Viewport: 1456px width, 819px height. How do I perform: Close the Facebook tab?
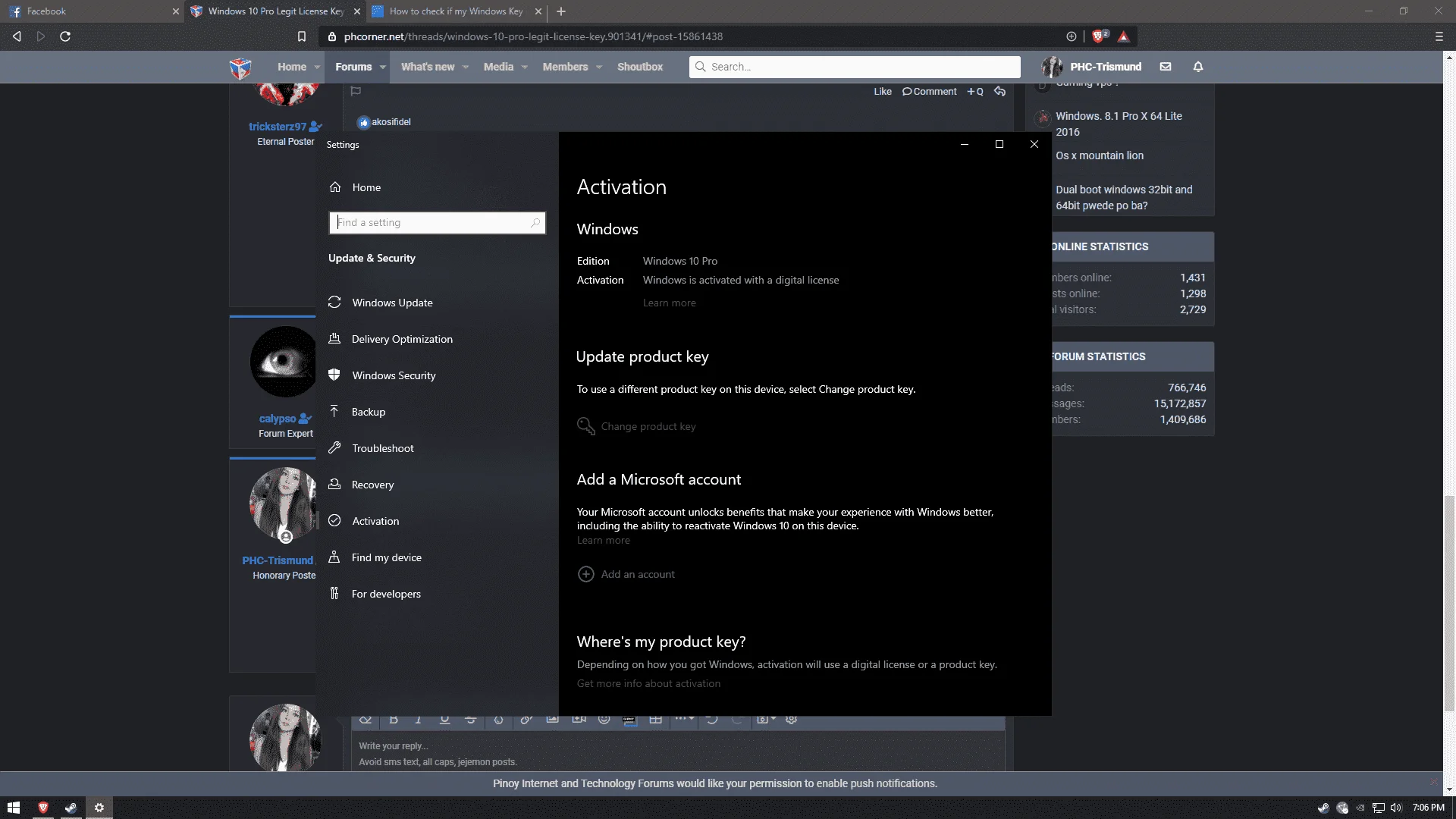pos(176,11)
